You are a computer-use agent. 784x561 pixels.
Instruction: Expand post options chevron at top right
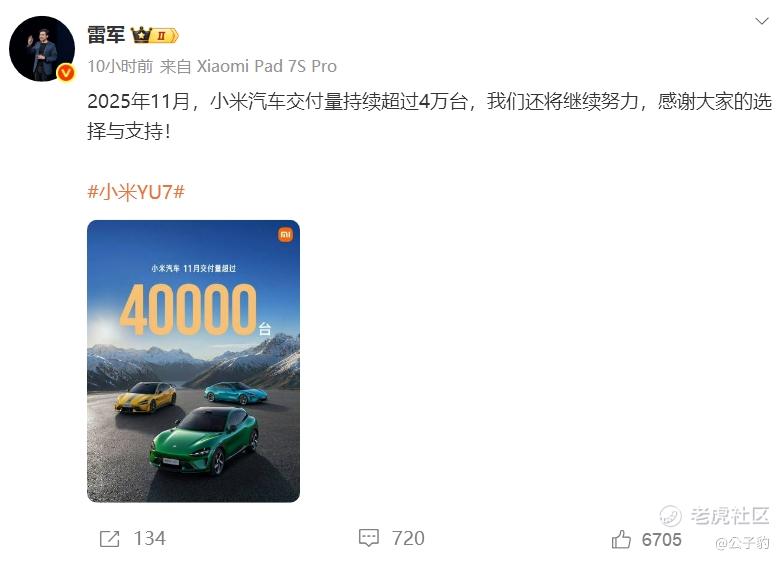coord(762,21)
